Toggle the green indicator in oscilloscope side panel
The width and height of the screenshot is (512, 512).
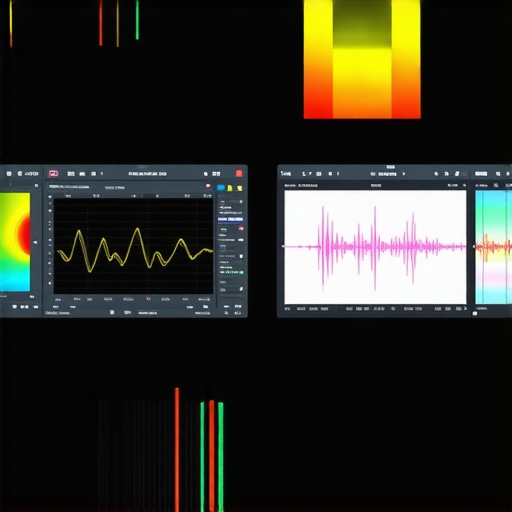click(x=241, y=272)
